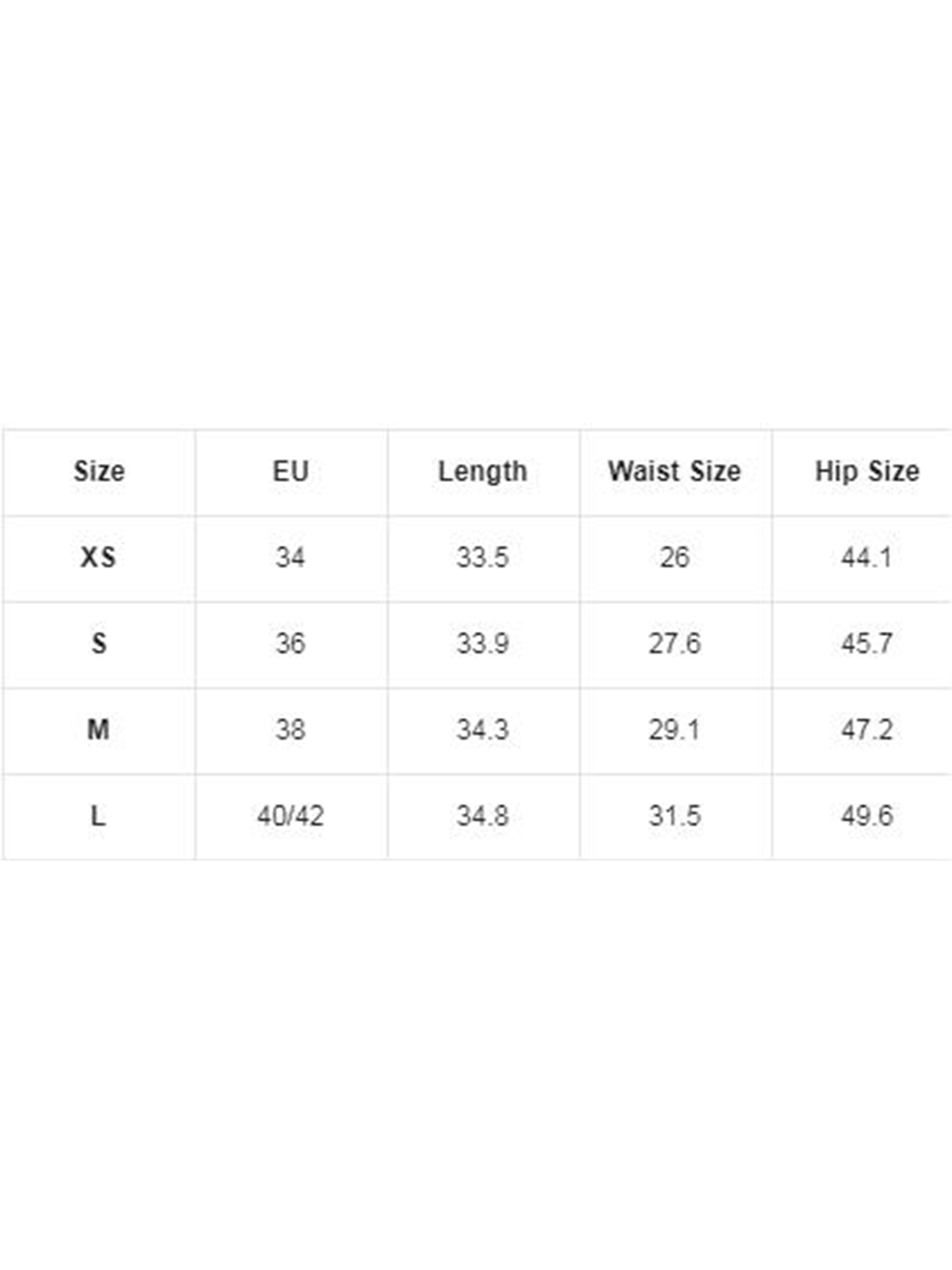This screenshot has width=952, height=1270.
Task: Select the L size row label
Action: [x=98, y=816]
